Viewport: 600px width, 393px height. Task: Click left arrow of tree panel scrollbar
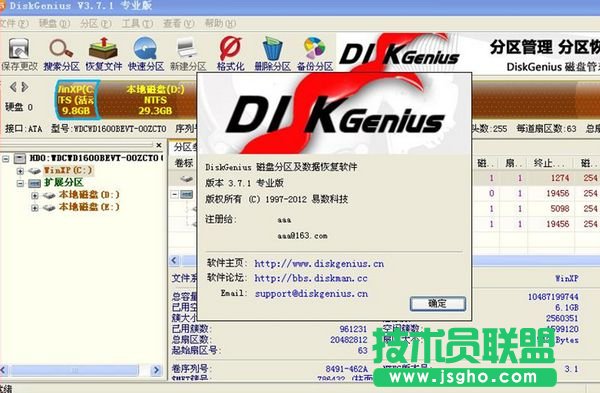tap(4, 370)
